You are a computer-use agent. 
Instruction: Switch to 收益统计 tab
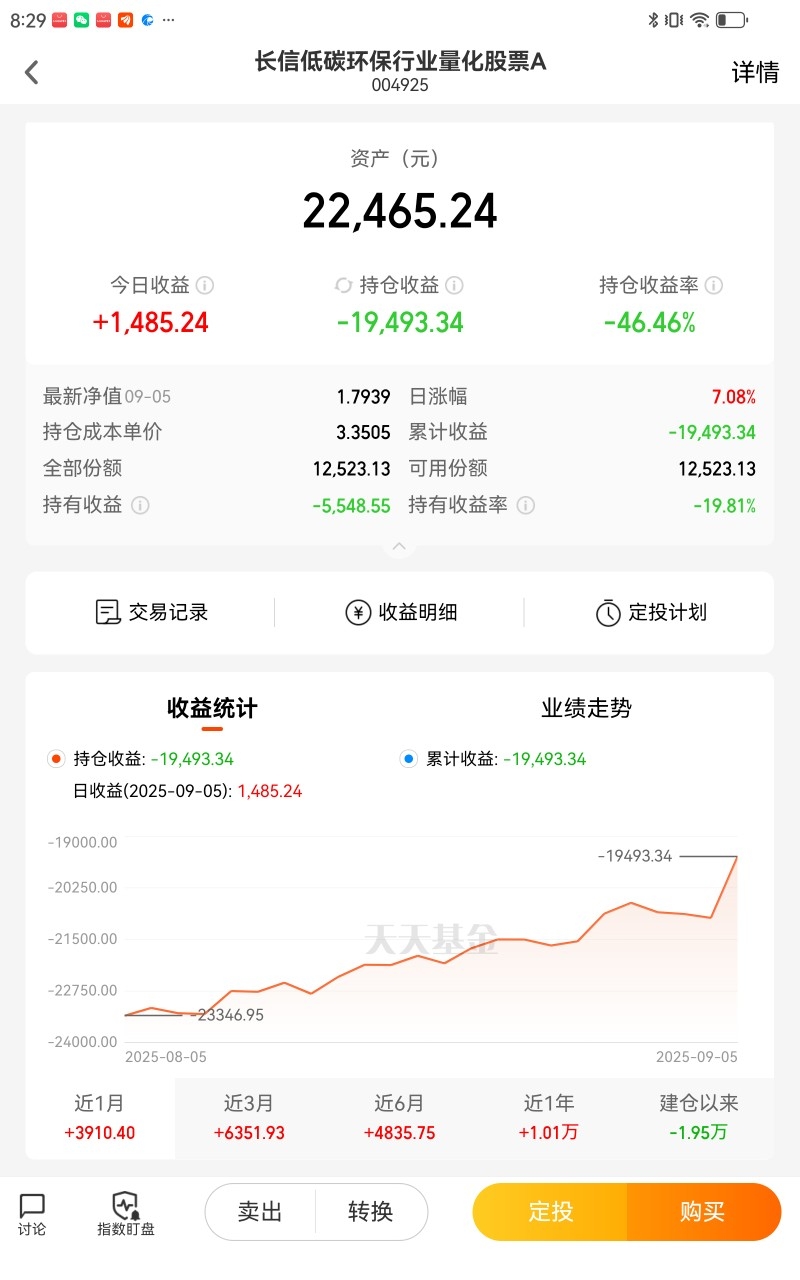[212, 708]
